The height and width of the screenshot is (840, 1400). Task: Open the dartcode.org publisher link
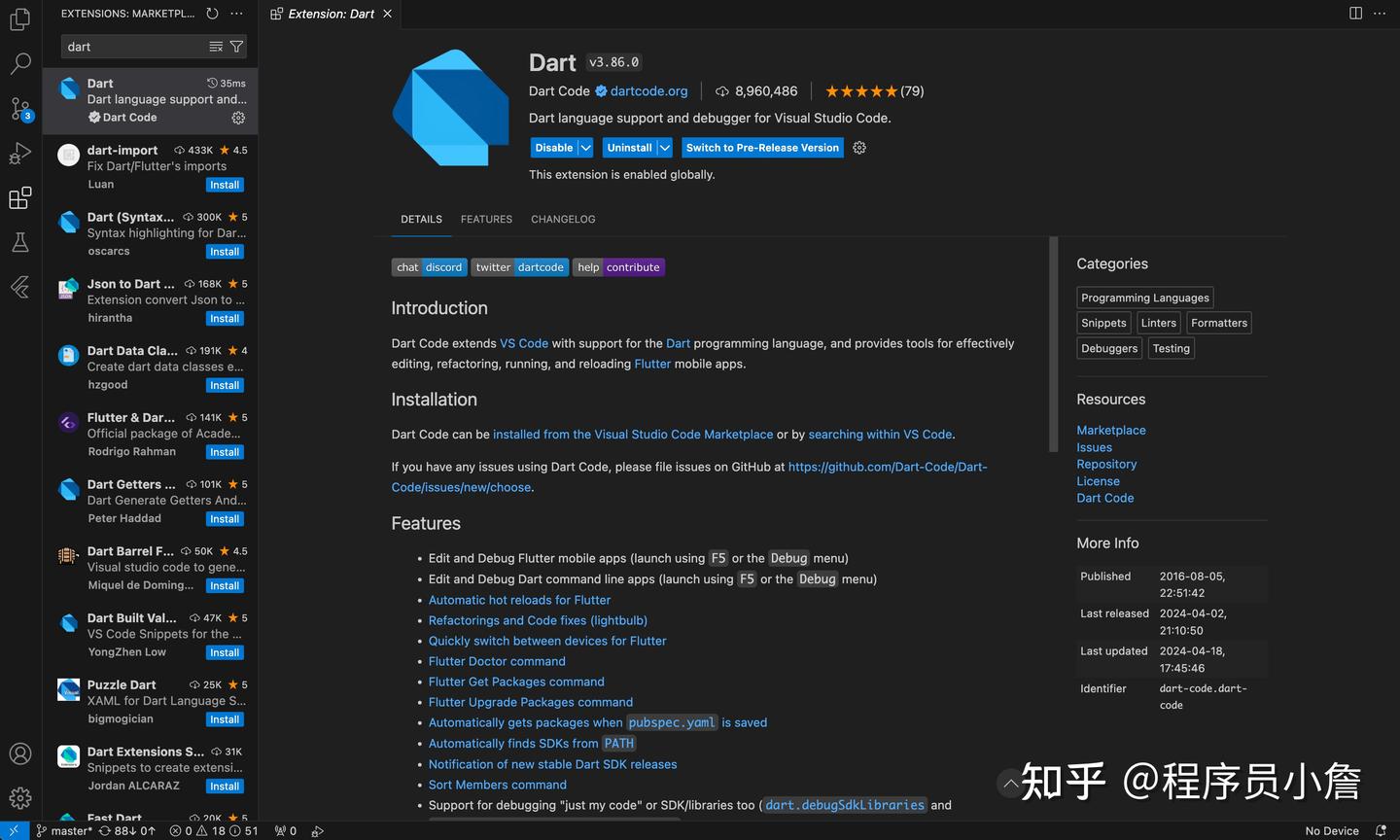coord(648,91)
